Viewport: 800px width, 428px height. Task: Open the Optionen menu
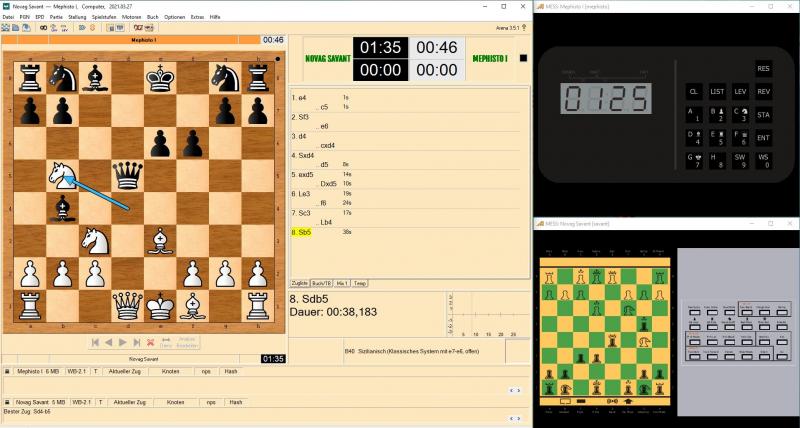174,18
